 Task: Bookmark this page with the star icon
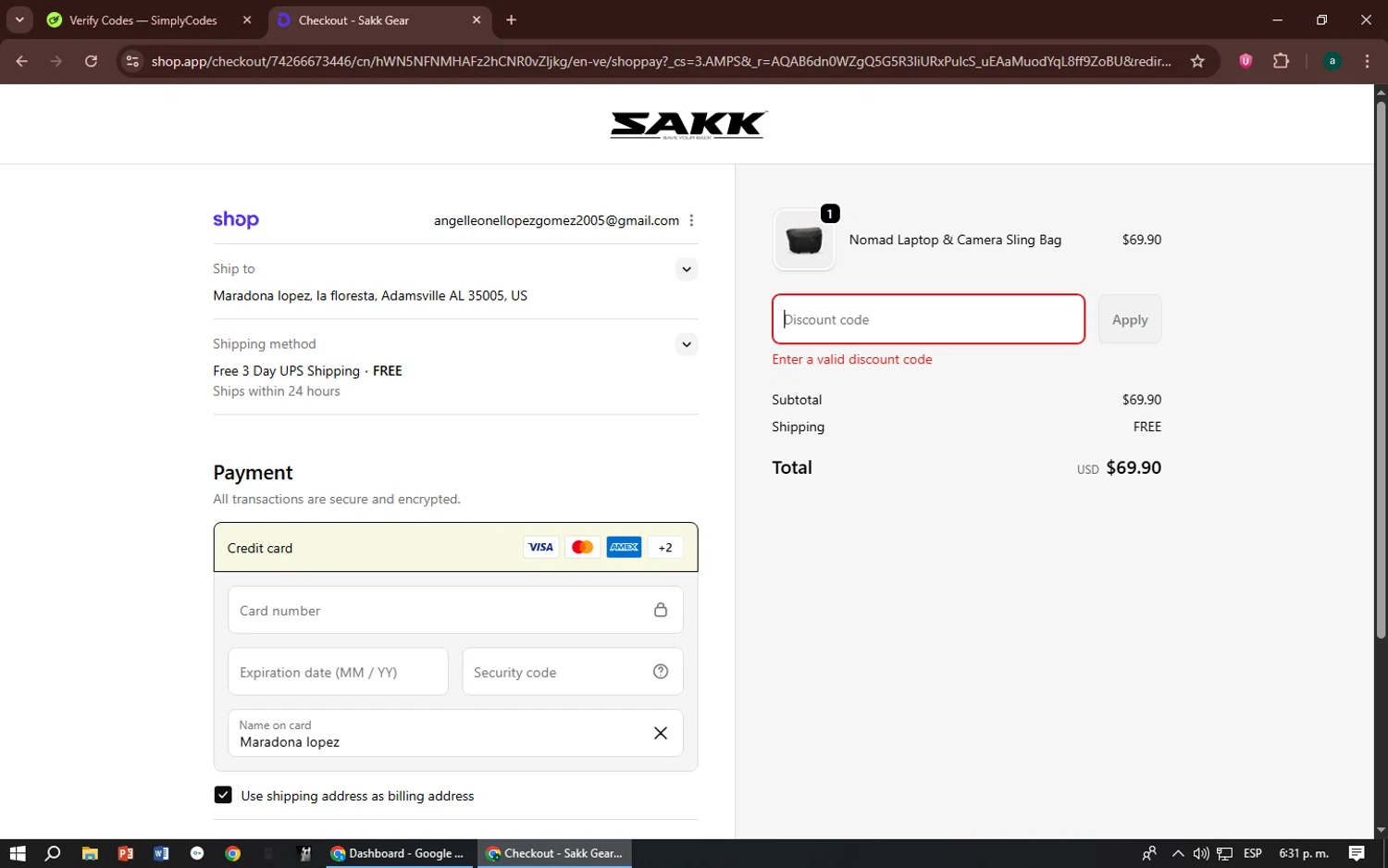(1197, 61)
